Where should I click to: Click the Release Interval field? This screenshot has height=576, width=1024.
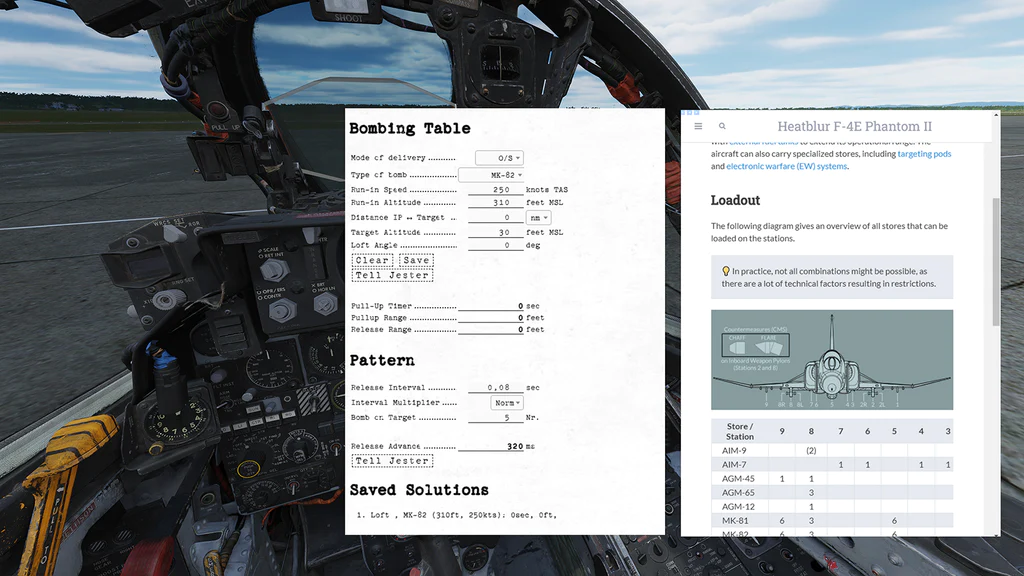pos(490,388)
